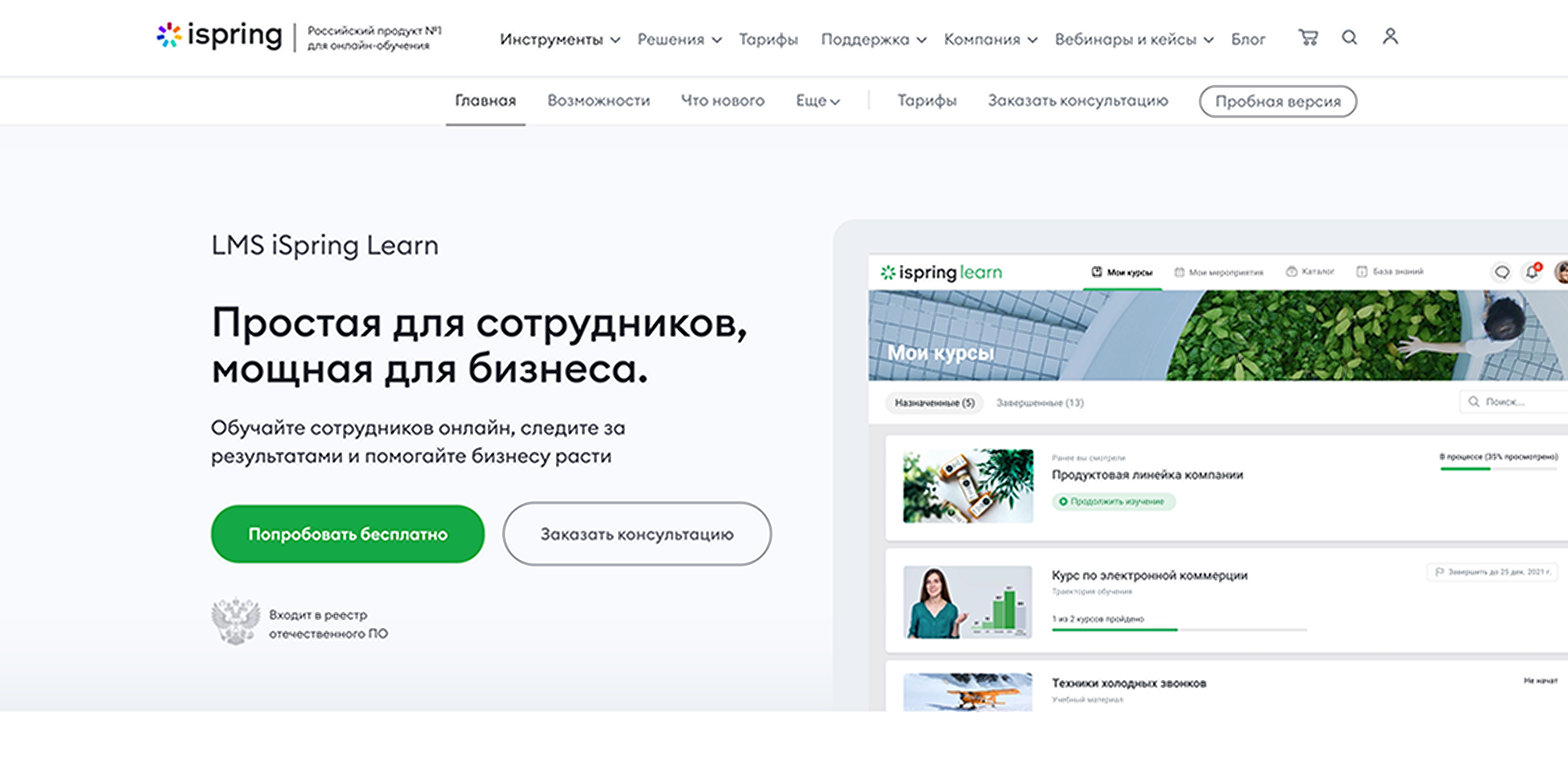
Task: Expand the Инструменты dropdown menu
Action: [x=560, y=39]
